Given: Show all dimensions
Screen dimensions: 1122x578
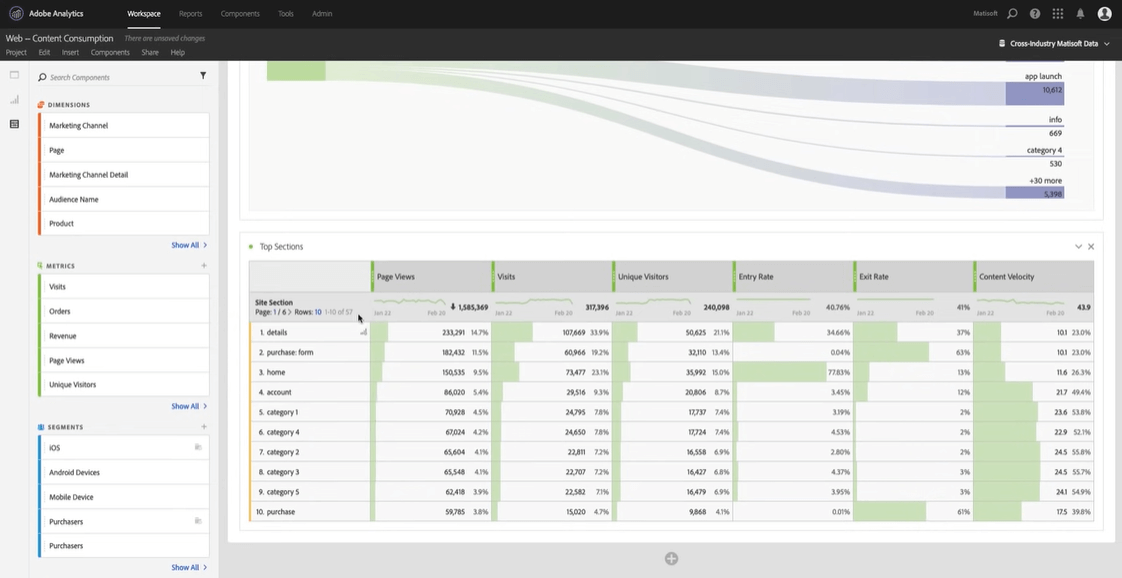Looking at the screenshot, I should click(x=189, y=245).
